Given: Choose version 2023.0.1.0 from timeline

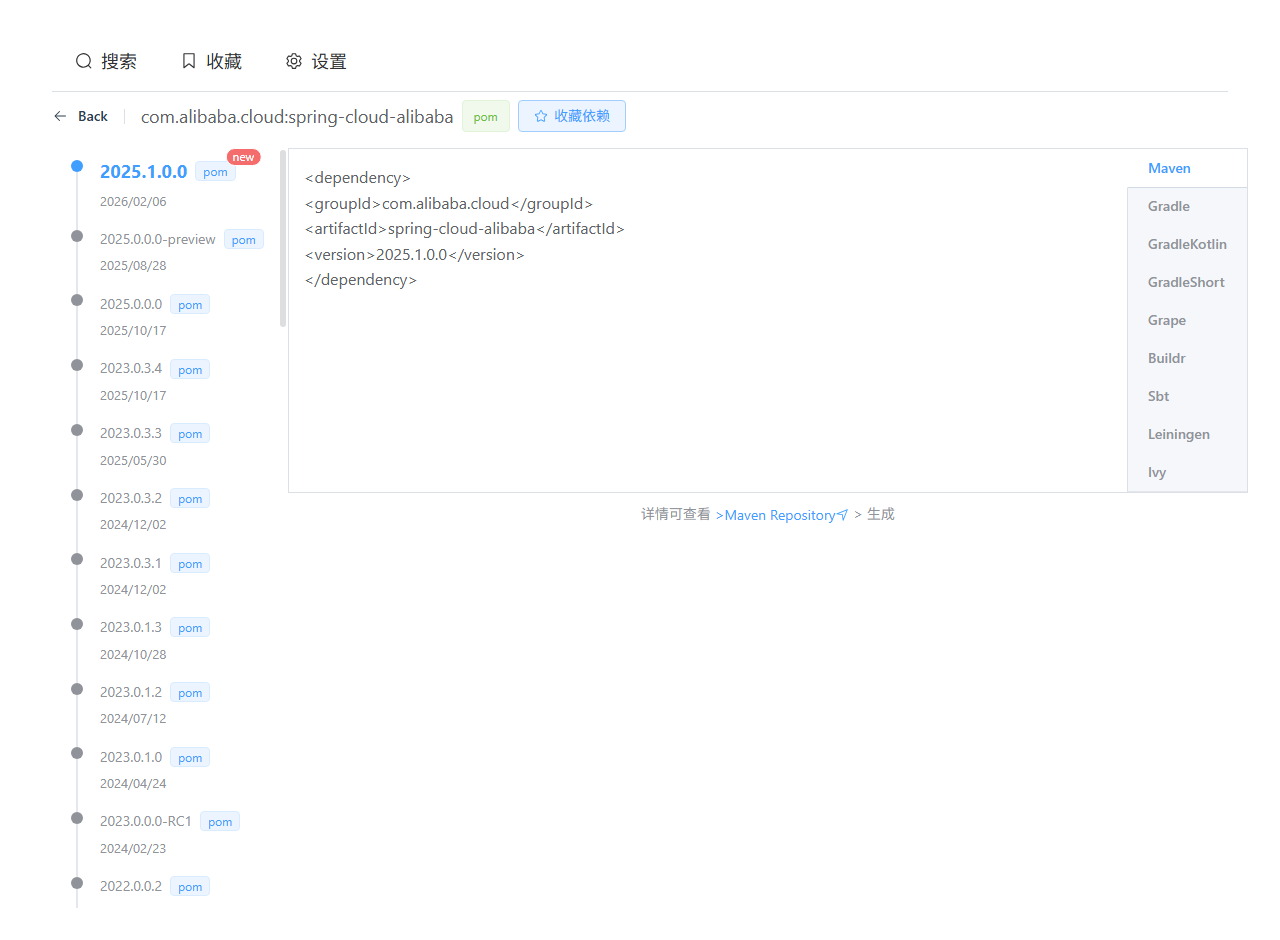Looking at the screenshot, I should (131, 756).
